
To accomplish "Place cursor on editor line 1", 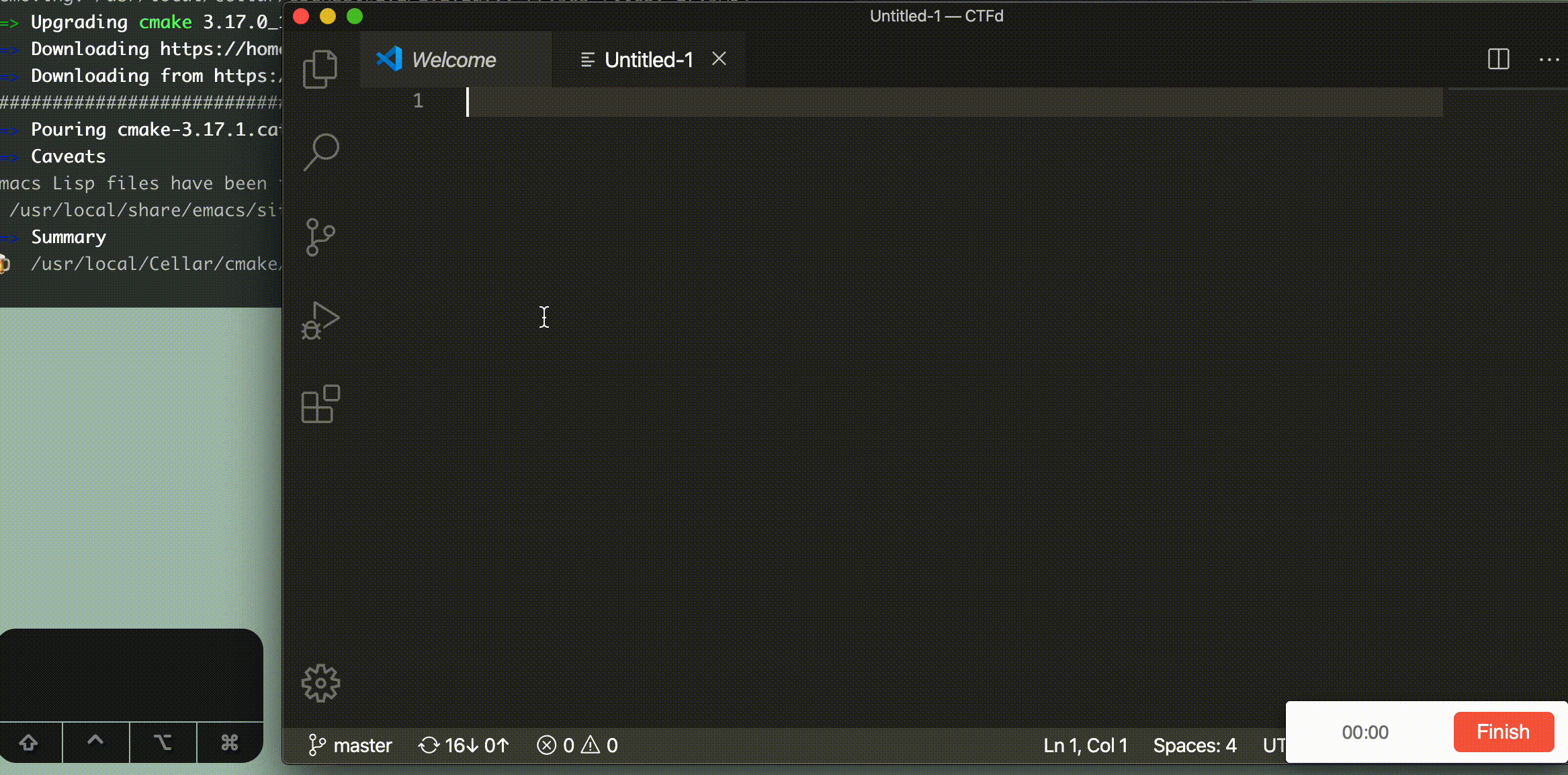I will [605, 103].
